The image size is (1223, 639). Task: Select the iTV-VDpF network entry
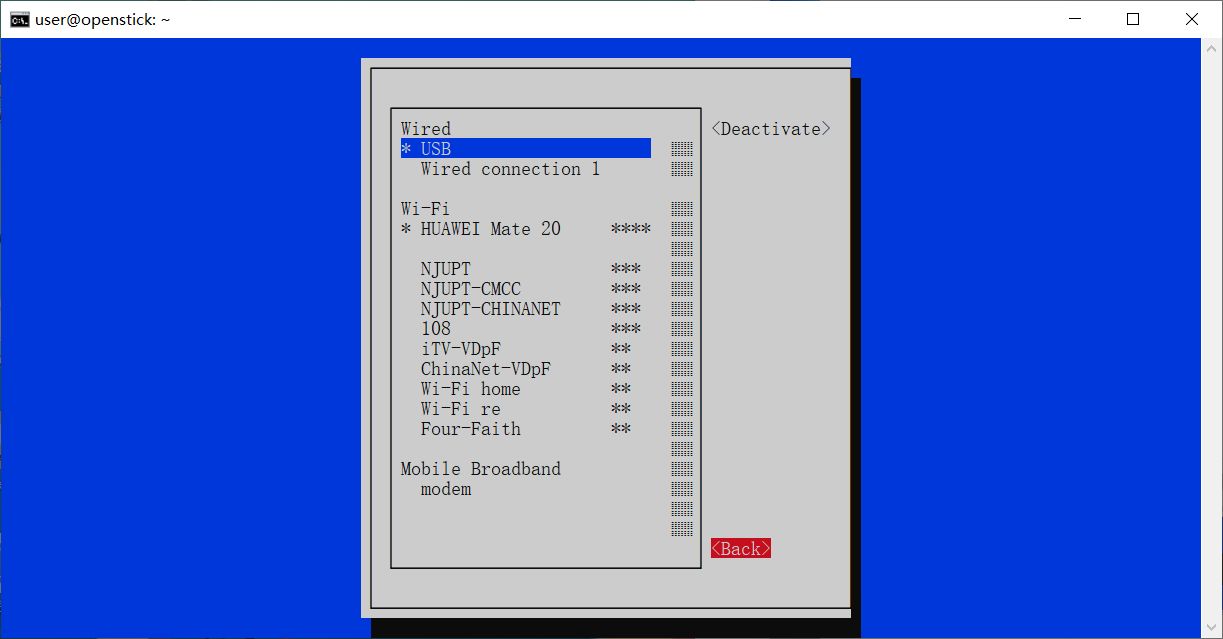(x=460, y=348)
